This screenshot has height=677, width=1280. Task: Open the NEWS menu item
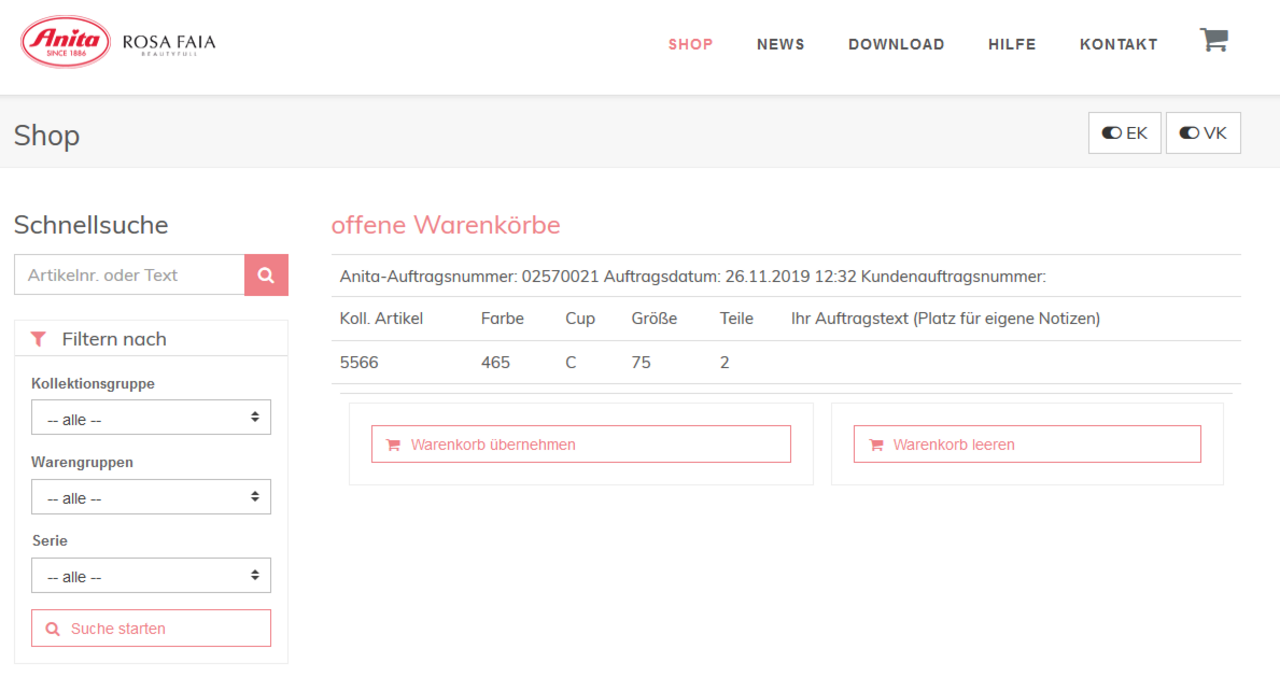tap(780, 44)
